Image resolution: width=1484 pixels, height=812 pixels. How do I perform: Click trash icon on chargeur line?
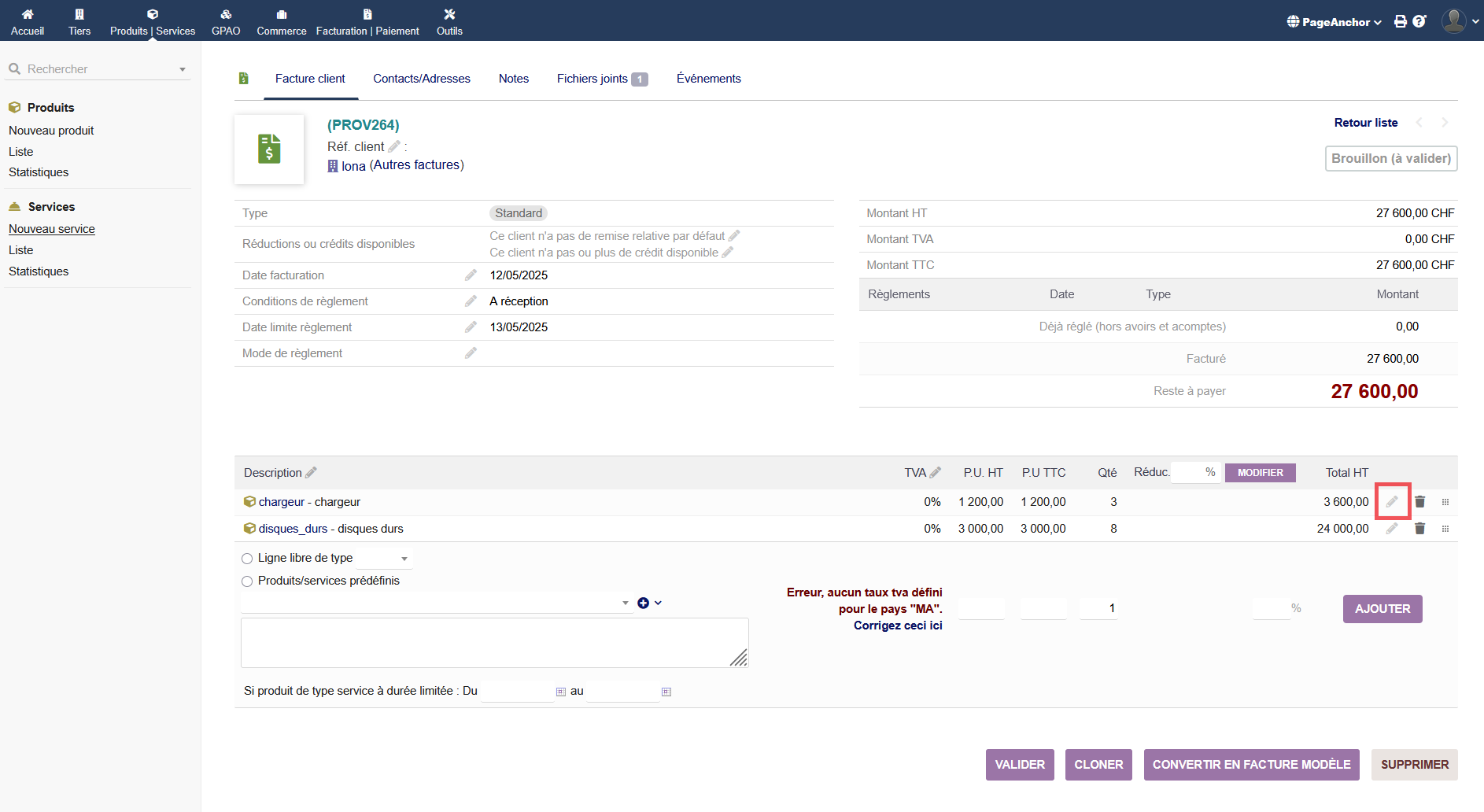[1419, 502]
